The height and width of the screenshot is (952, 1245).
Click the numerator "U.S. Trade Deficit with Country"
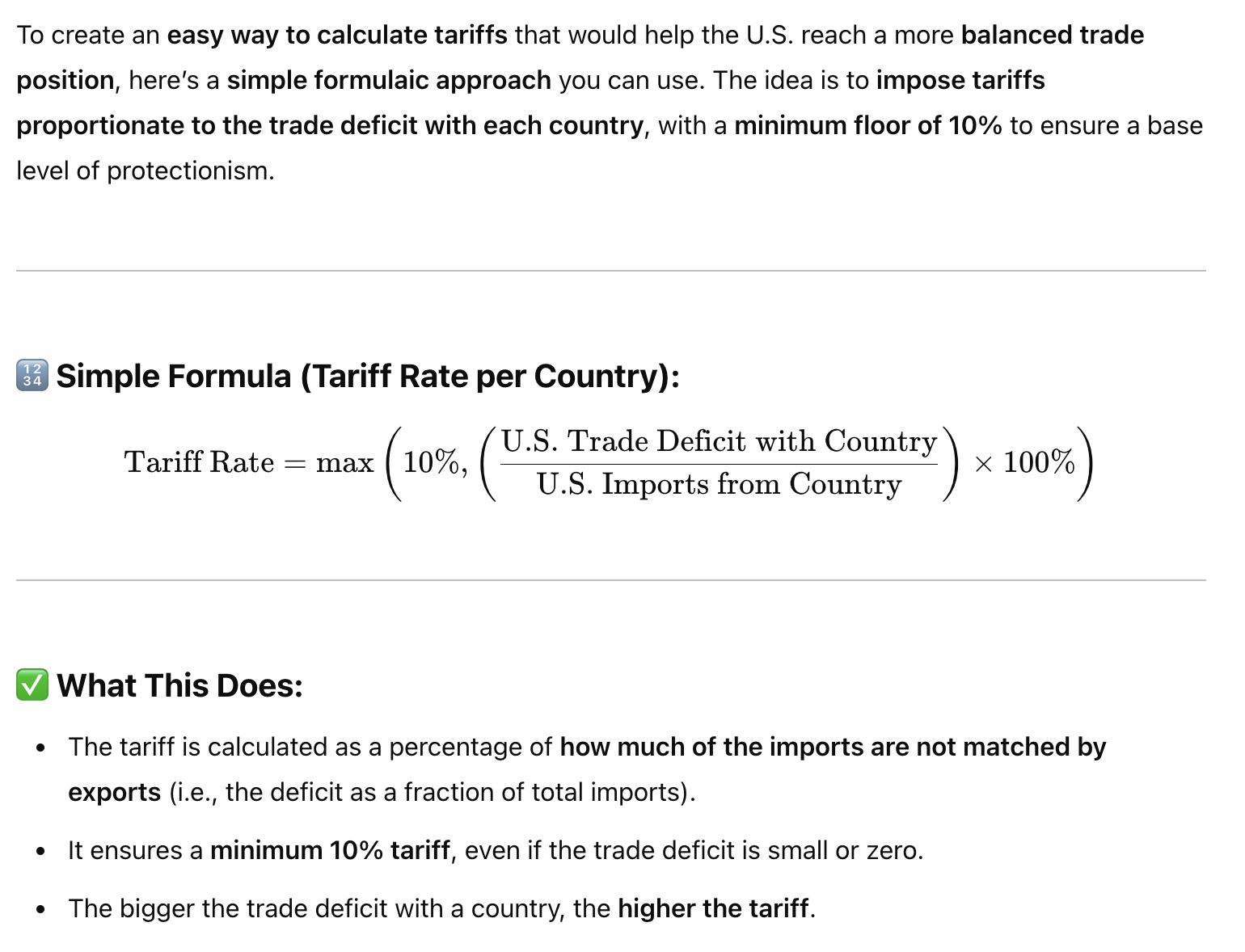pyautogui.click(x=719, y=441)
